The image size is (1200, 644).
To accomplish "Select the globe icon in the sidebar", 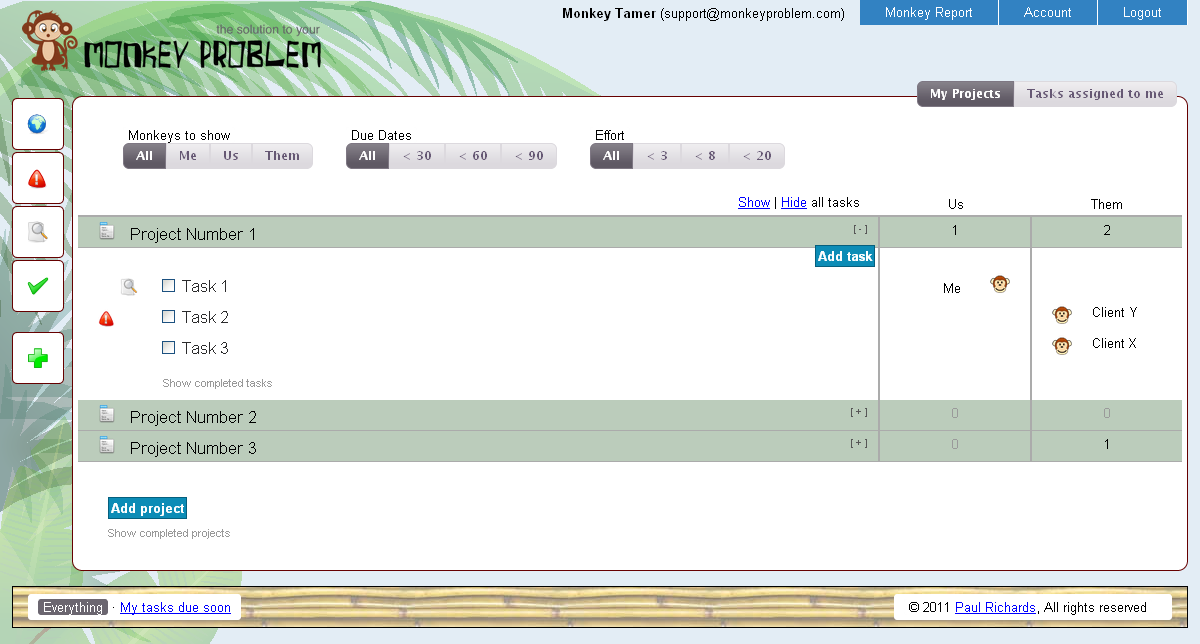I will tap(37, 124).
